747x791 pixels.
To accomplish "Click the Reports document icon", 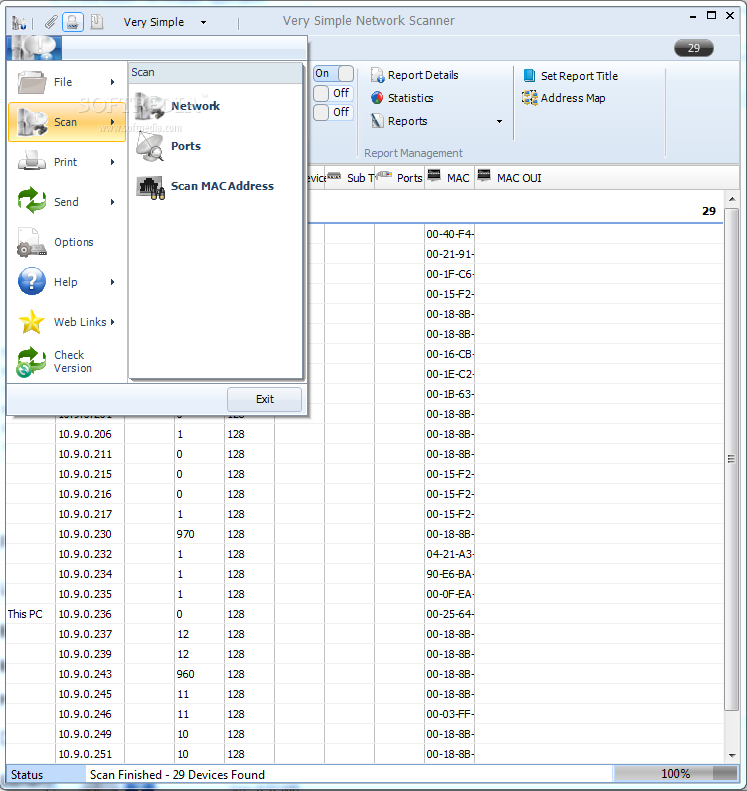I will [377, 121].
